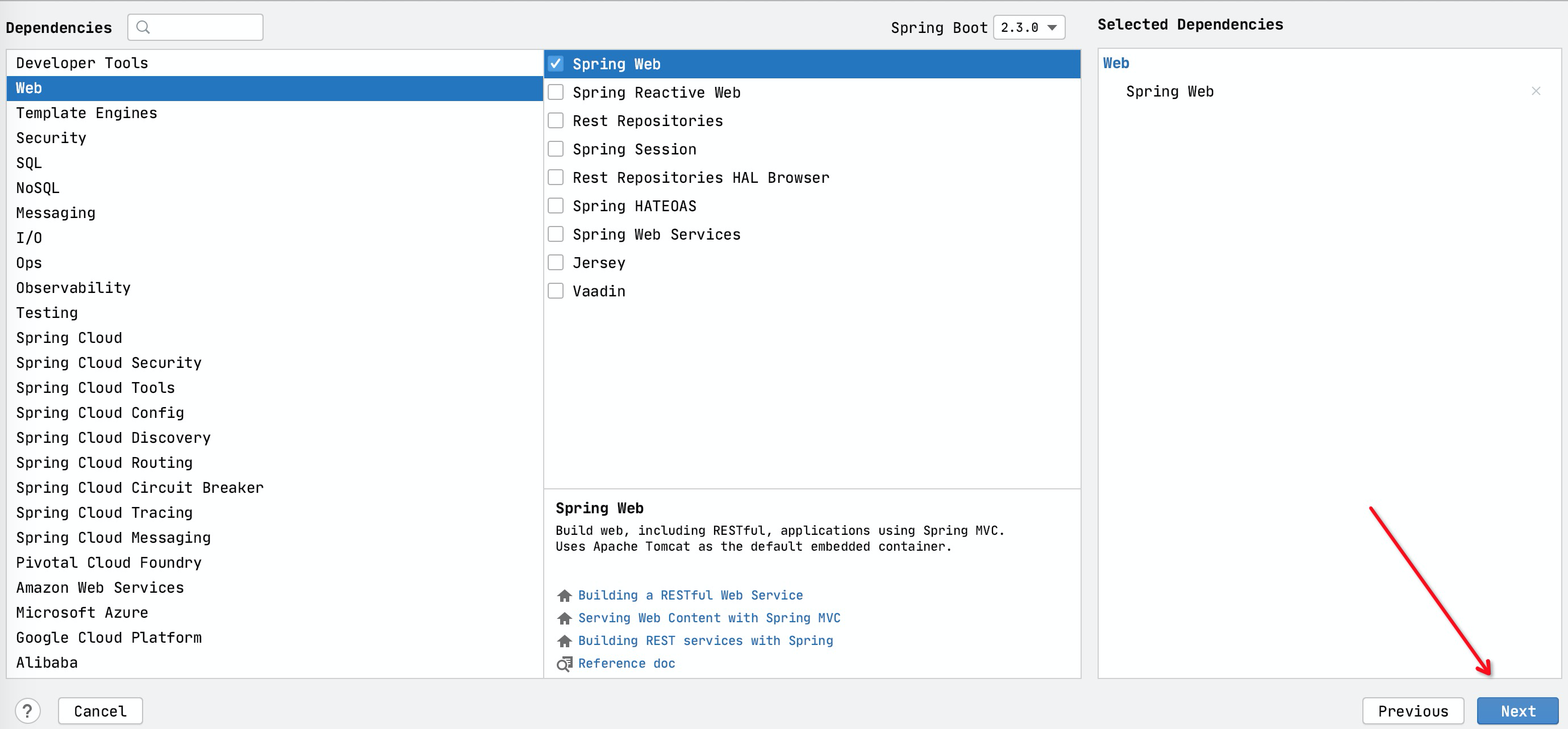Select the Developer Tools category
The width and height of the screenshot is (1568, 729).
[x=274, y=63]
